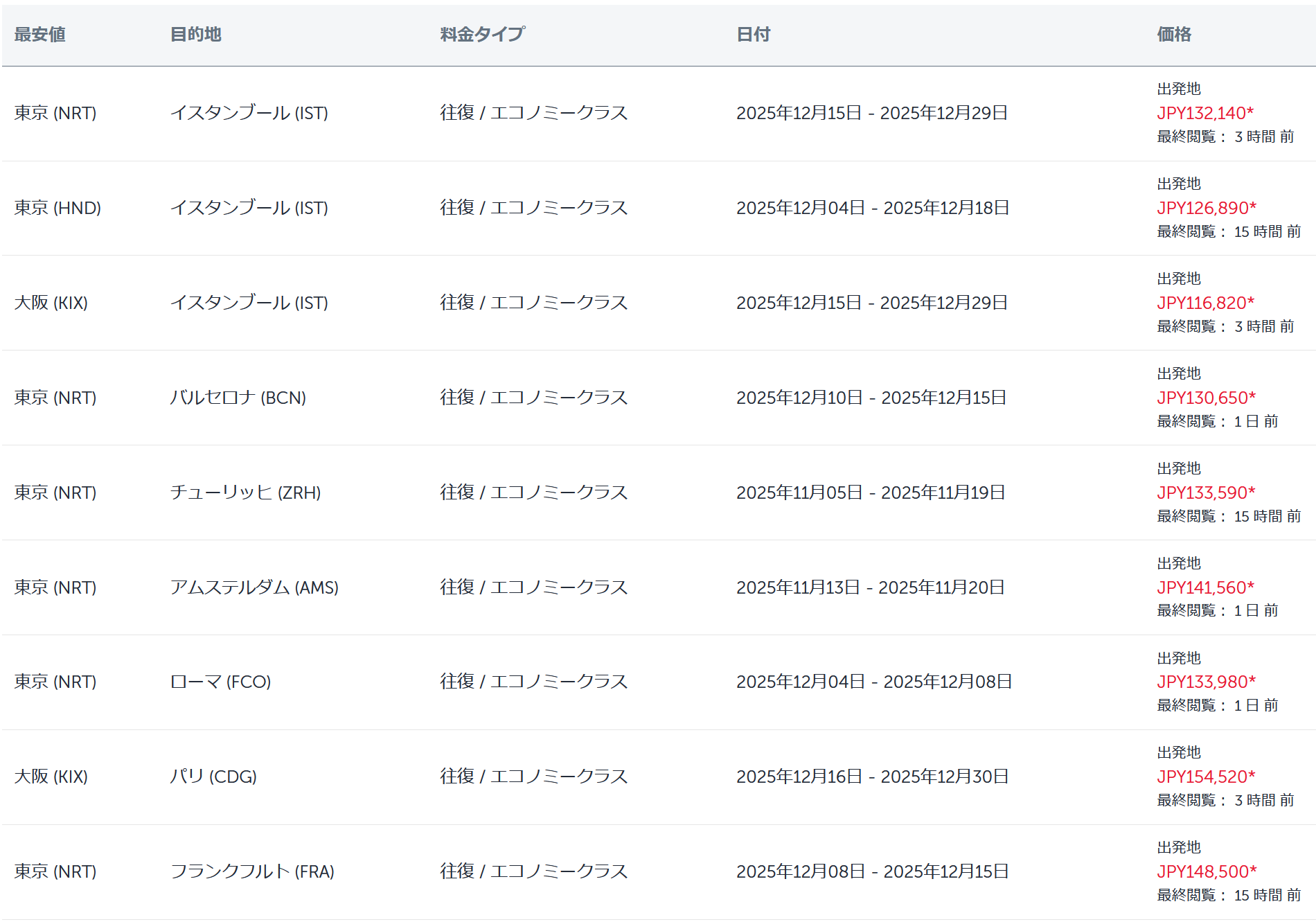Viewport: 1316px width, 922px height.
Task: Click the JPY133,590 Zurich fare
Action: point(1206,493)
